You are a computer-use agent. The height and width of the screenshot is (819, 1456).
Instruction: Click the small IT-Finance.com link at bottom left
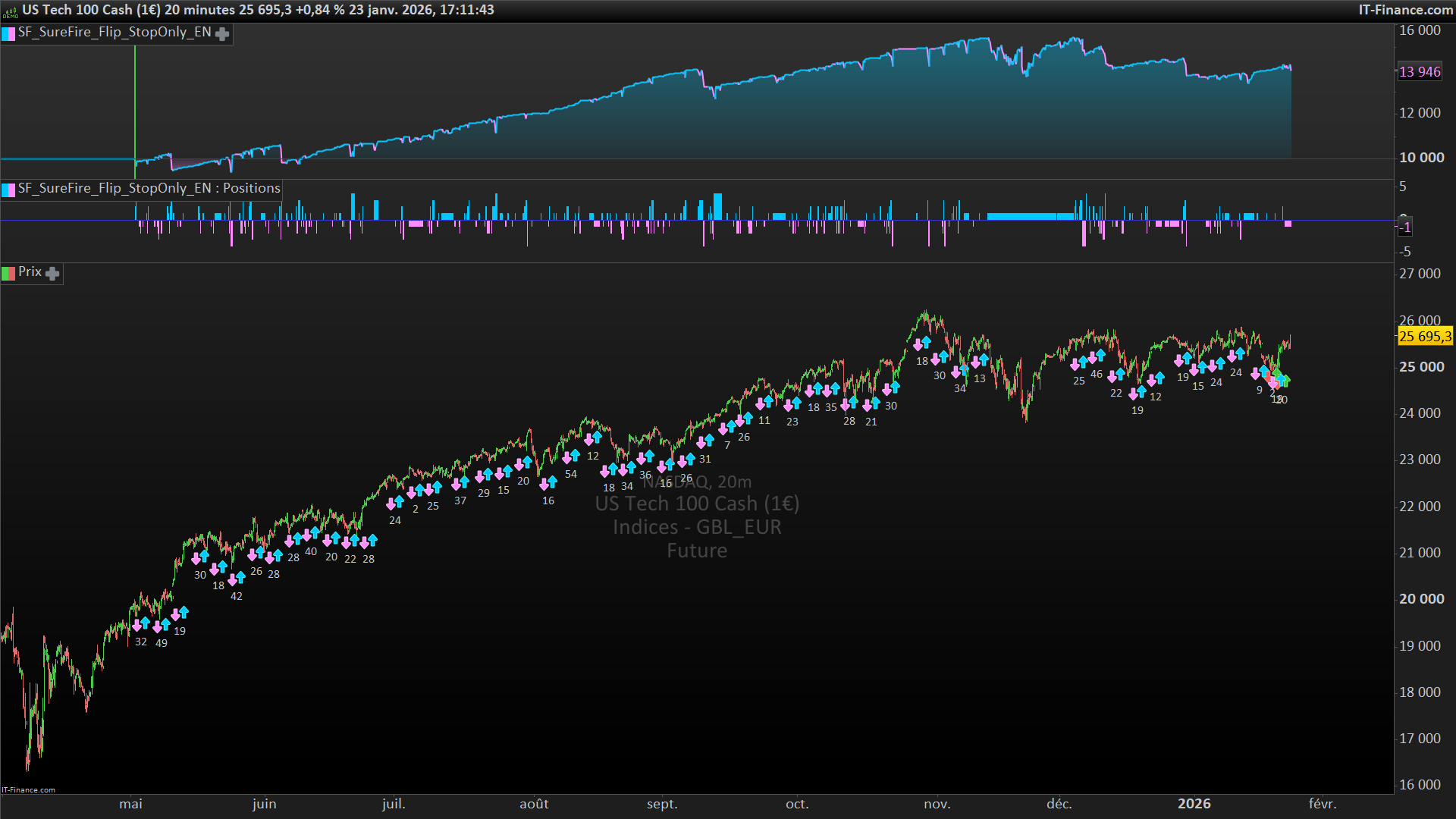pos(29,789)
